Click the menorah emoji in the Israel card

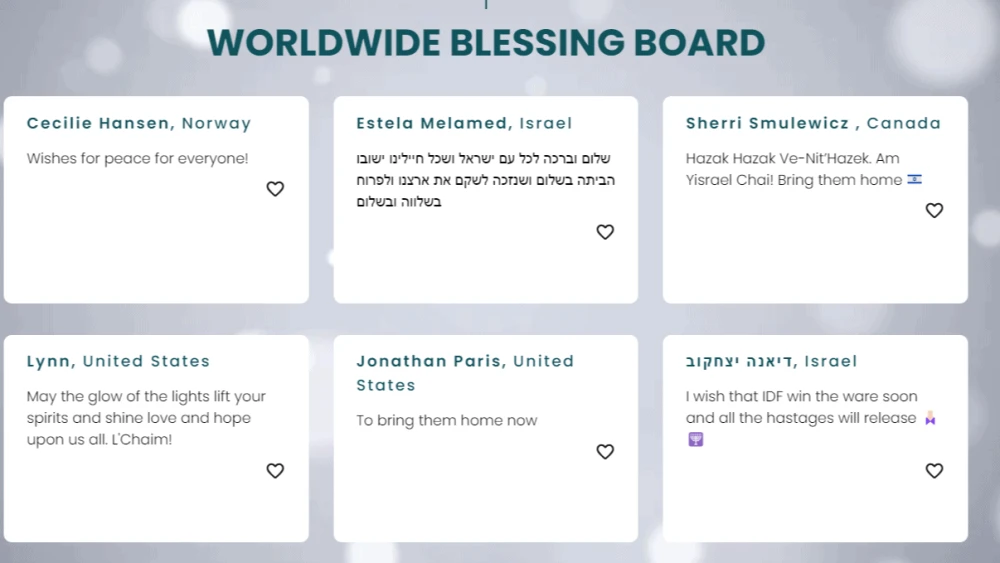coord(696,439)
